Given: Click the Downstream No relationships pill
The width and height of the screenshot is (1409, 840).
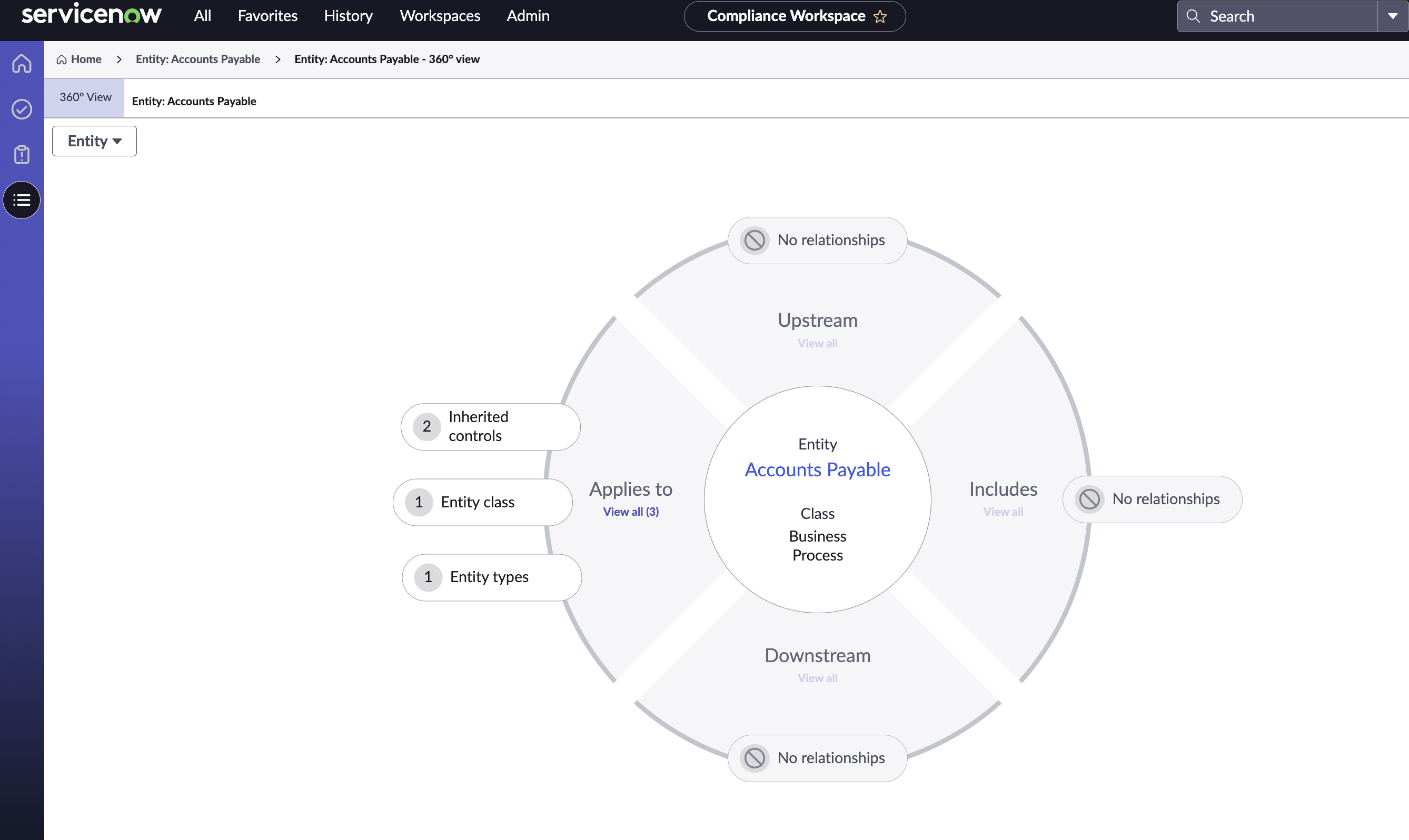Looking at the screenshot, I should click(x=817, y=758).
